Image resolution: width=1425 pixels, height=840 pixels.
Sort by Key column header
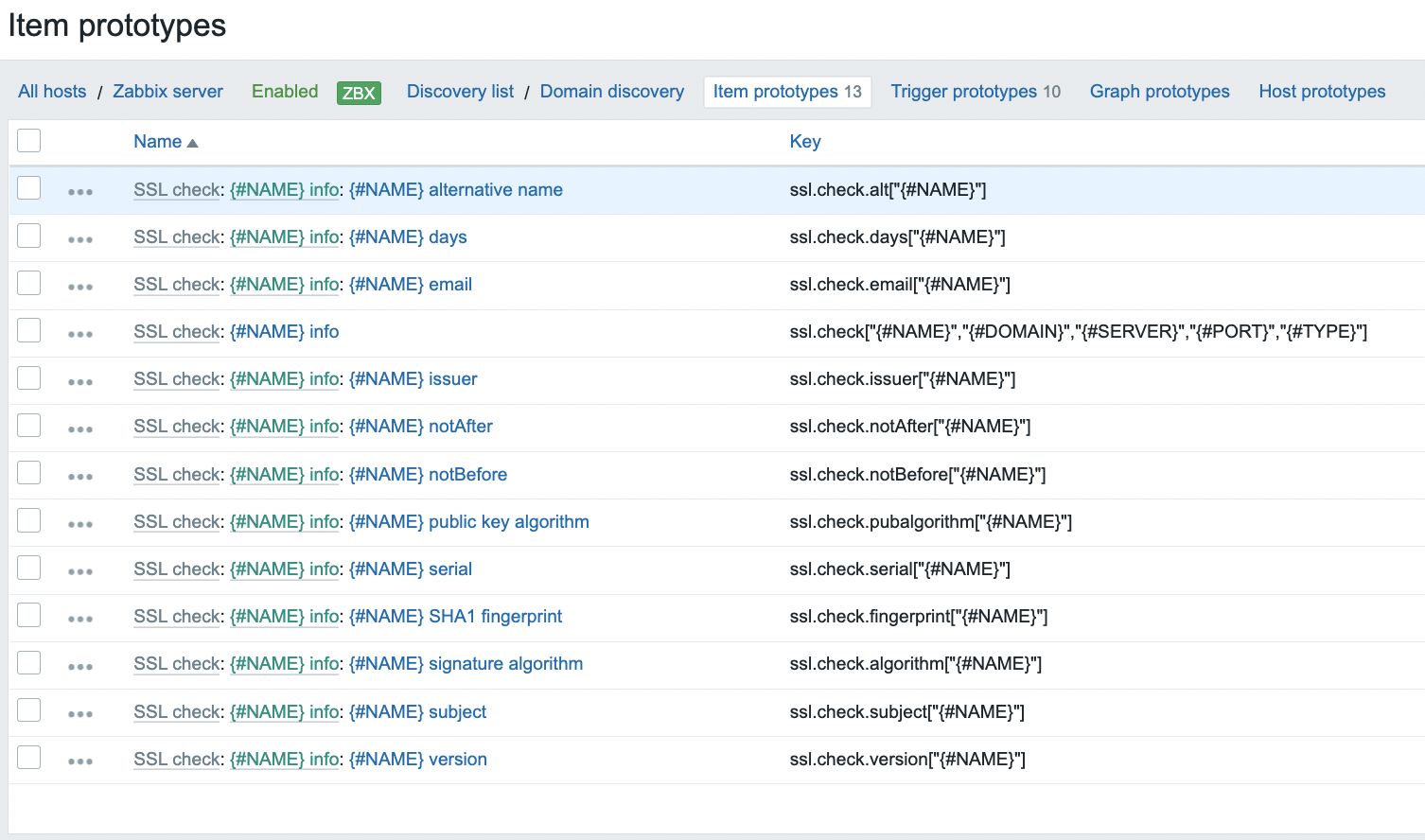tap(804, 142)
